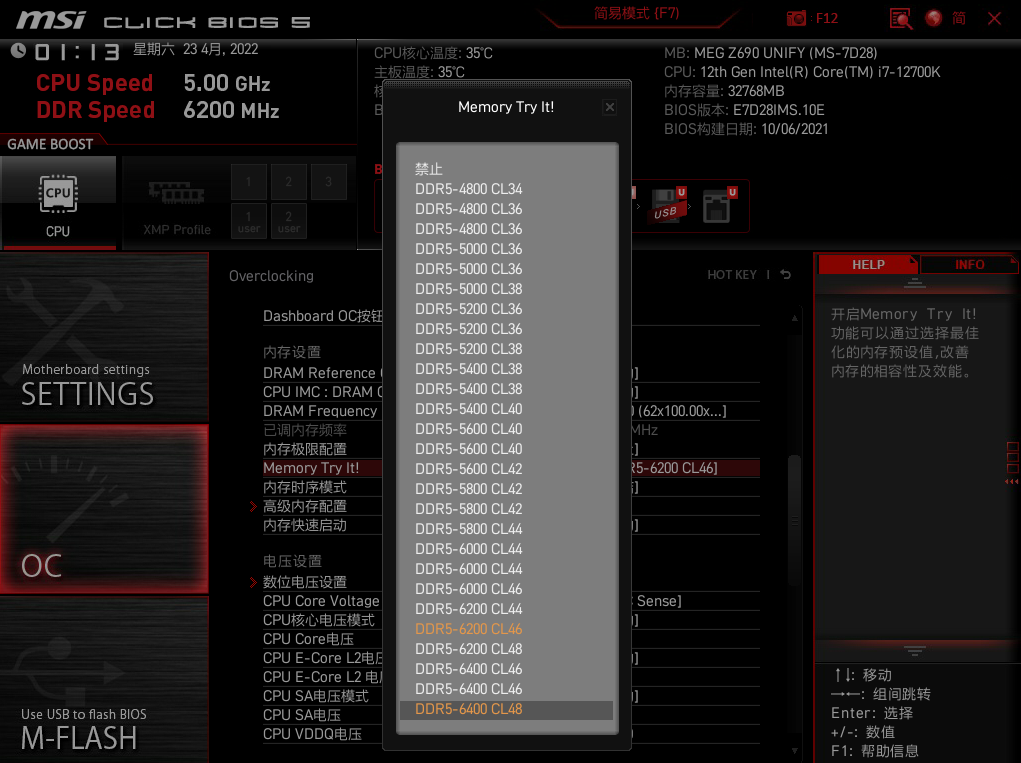Close the Memory Try It! popup
Image resolution: width=1021 pixels, height=763 pixels.
point(610,107)
